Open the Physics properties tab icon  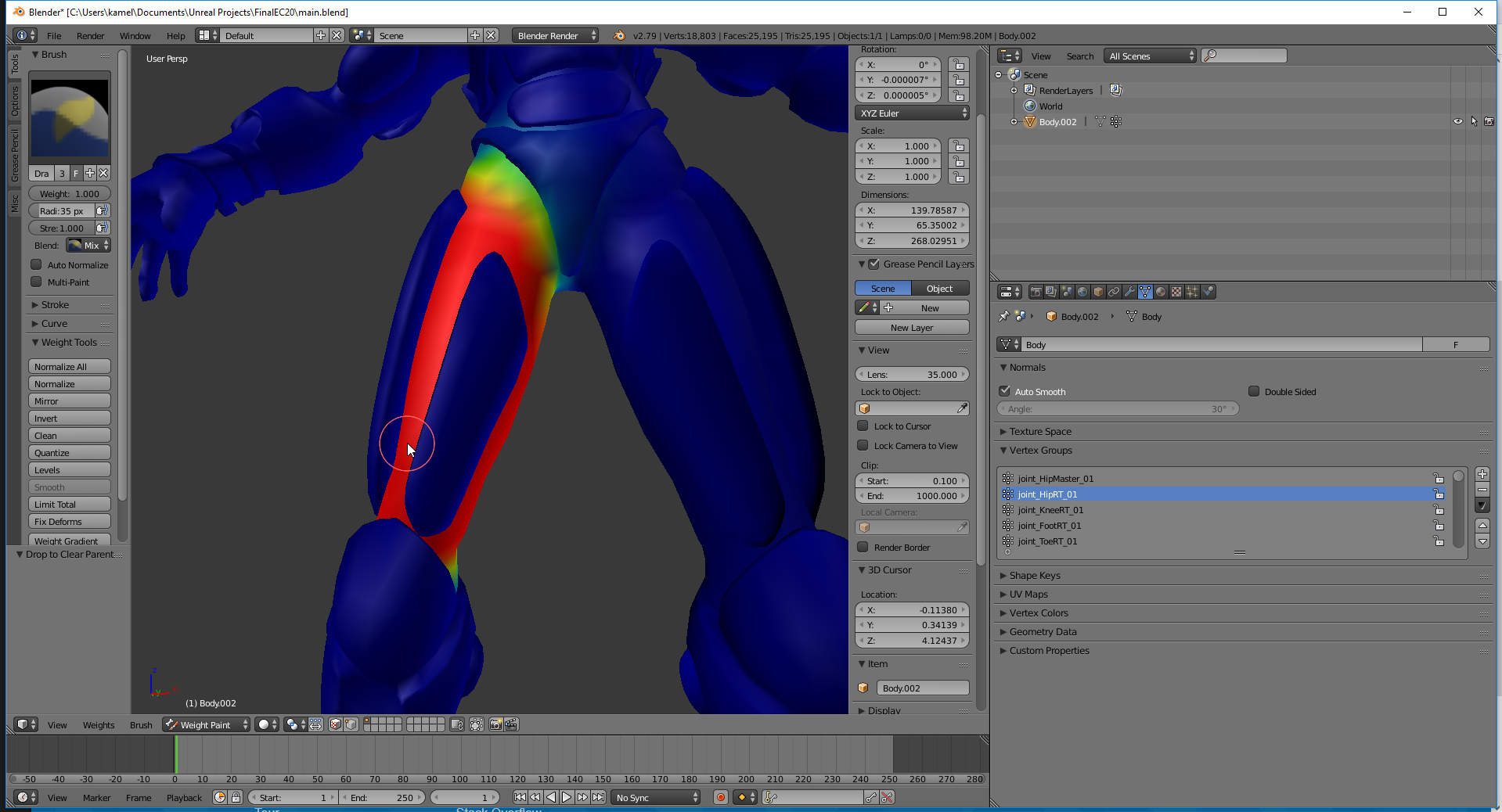tap(1208, 292)
